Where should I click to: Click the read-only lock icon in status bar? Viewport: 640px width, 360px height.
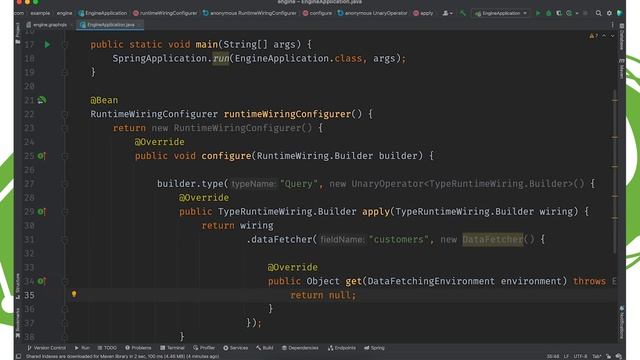(609, 356)
